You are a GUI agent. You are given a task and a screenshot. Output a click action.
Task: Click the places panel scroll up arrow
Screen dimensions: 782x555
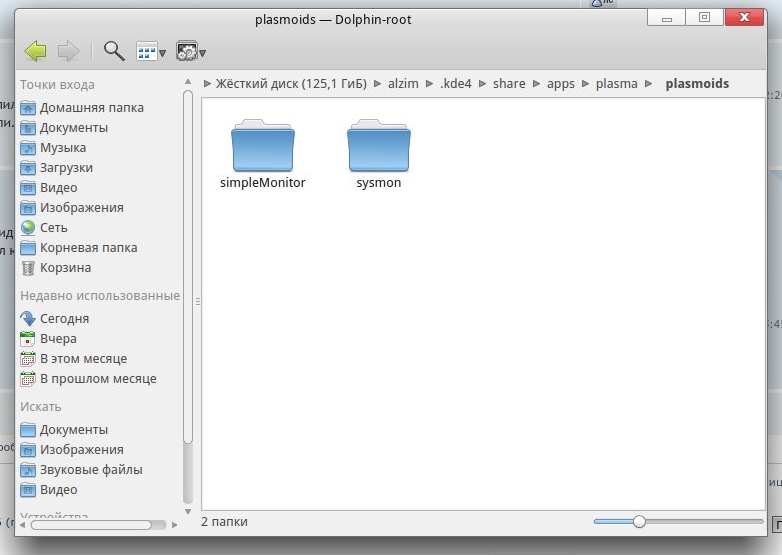pyautogui.click(x=188, y=81)
